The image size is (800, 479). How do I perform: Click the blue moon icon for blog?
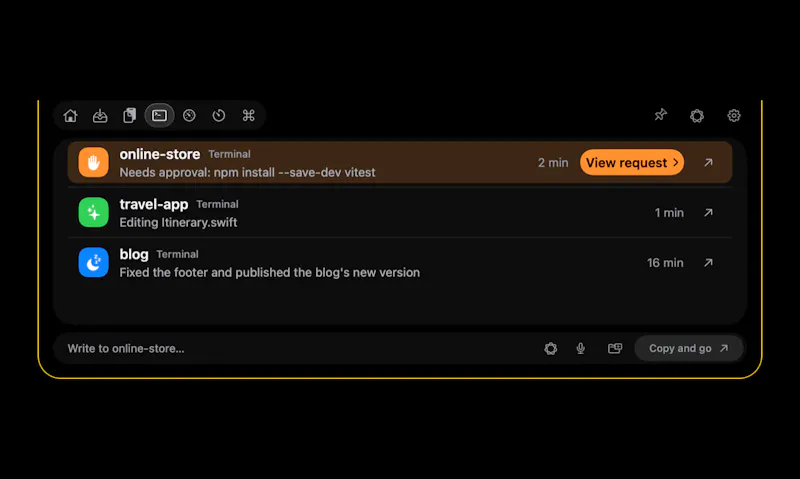tap(93, 262)
